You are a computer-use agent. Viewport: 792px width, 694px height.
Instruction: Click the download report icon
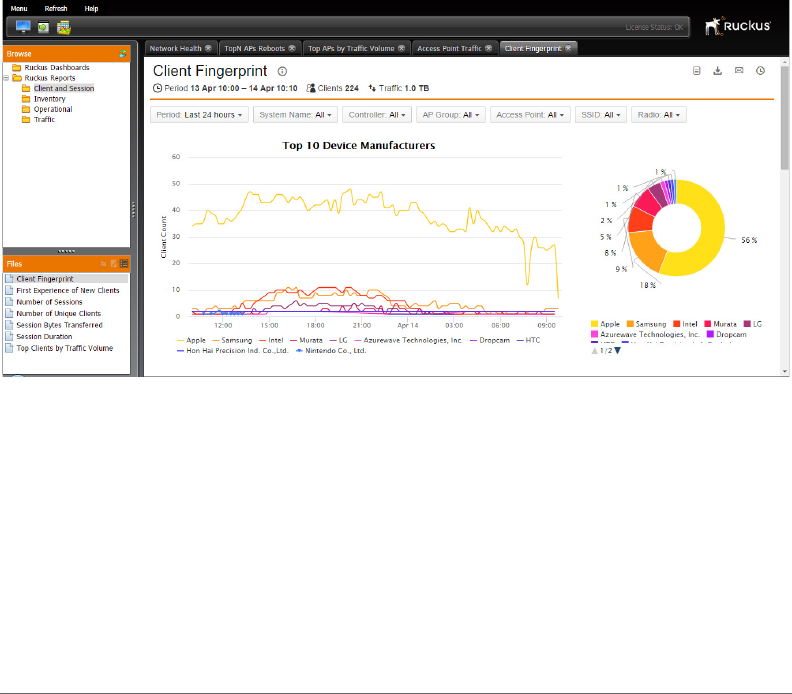pos(717,71)
